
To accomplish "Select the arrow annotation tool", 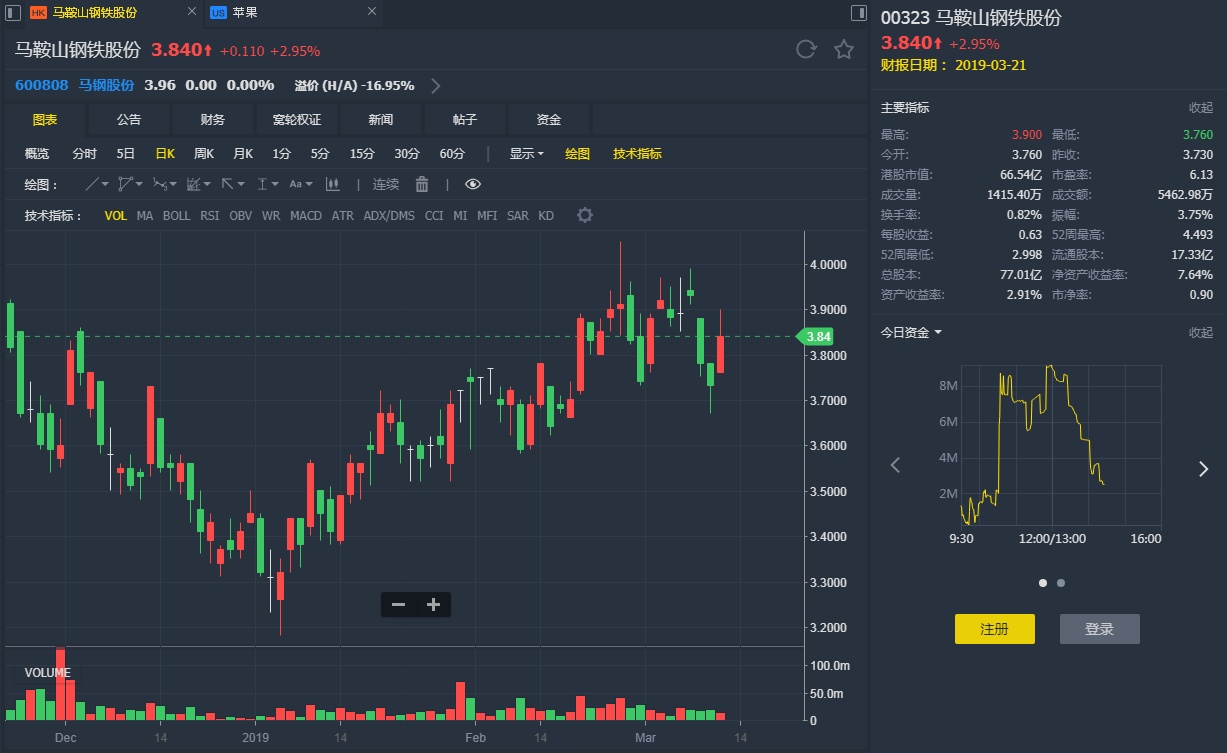I will (x=227, y=184).
